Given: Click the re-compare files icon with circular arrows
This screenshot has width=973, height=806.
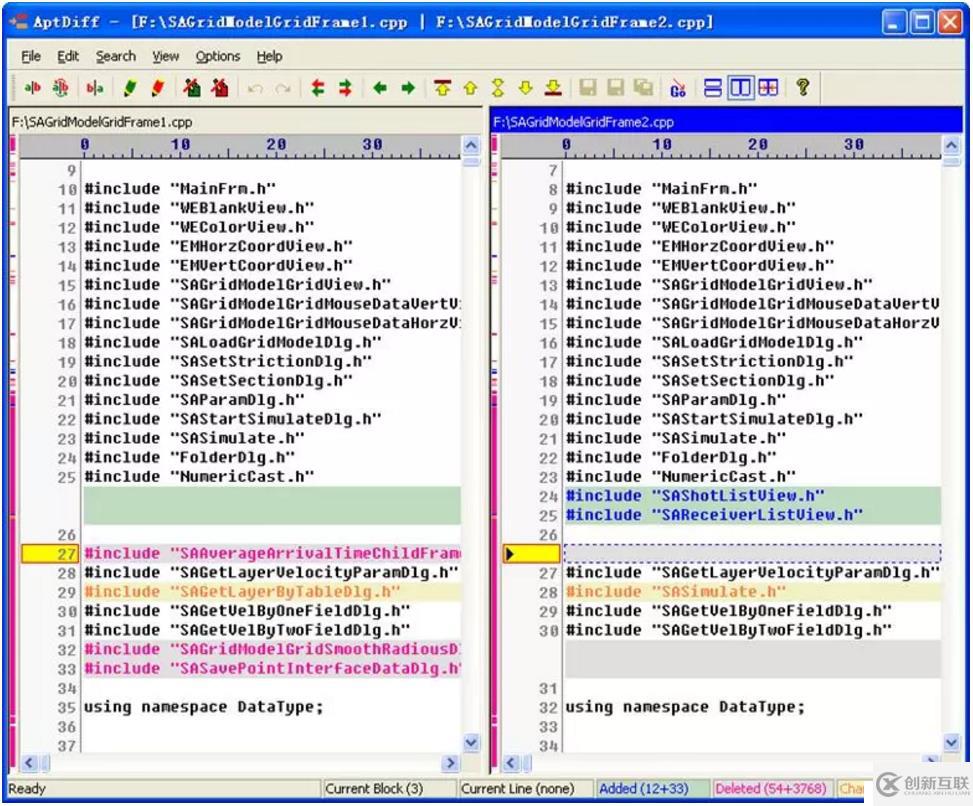Looking at the screenshot, I should pyautogui.click(x=61, y=88).
